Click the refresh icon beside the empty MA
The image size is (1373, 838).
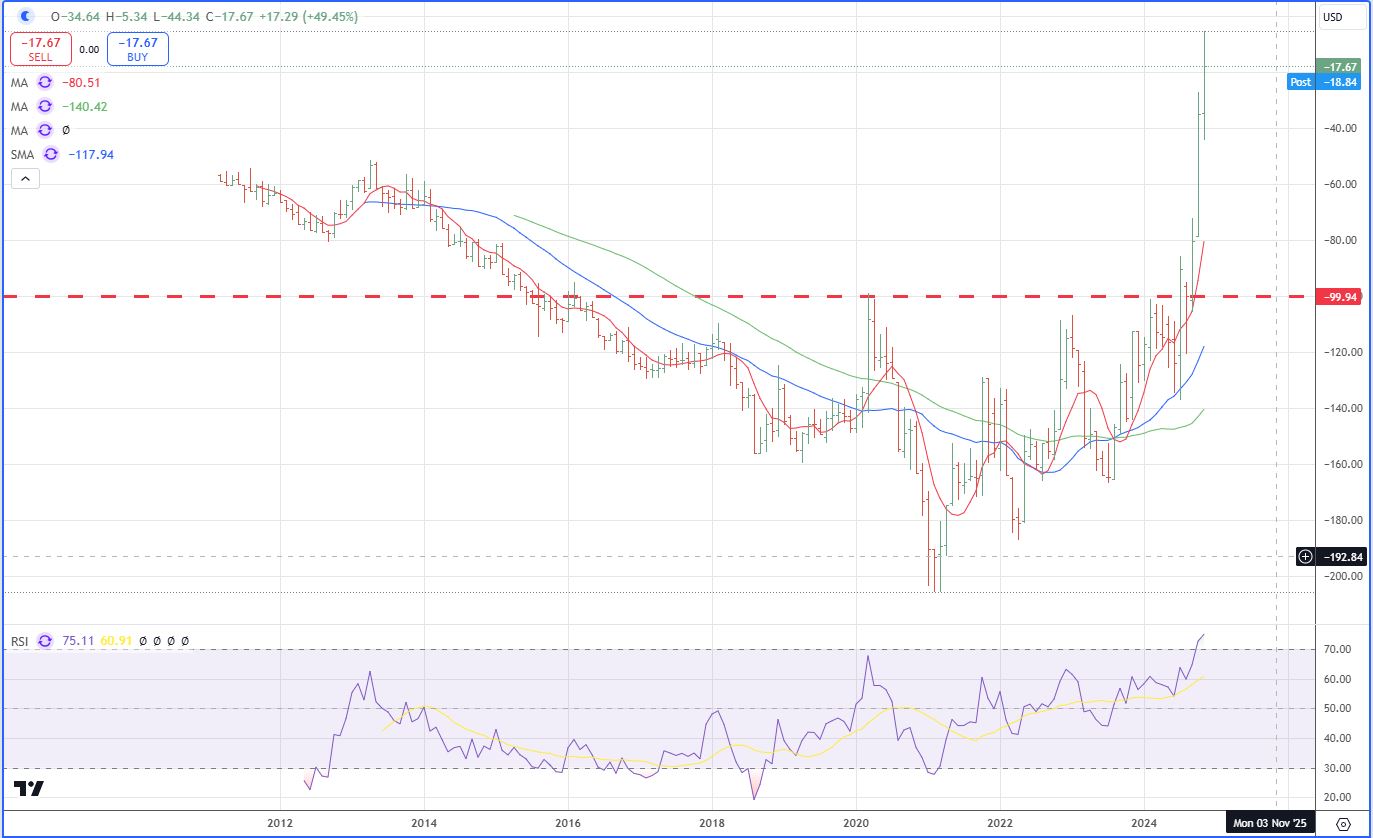(45, 130)
